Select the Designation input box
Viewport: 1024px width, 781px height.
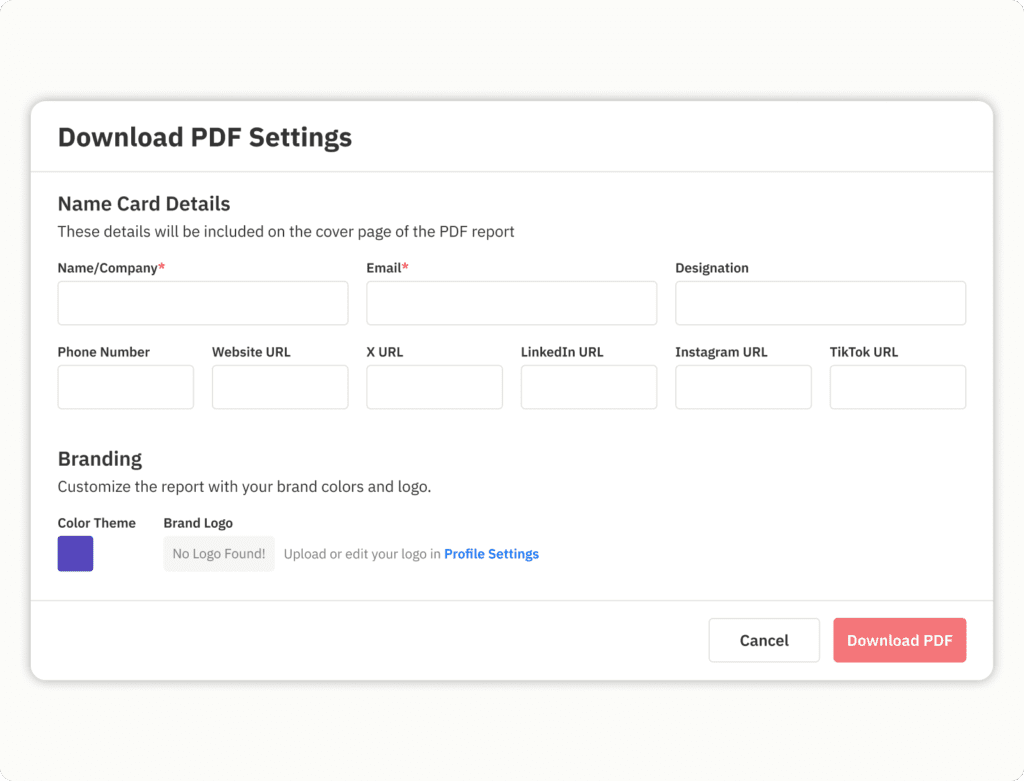[820, 303]
